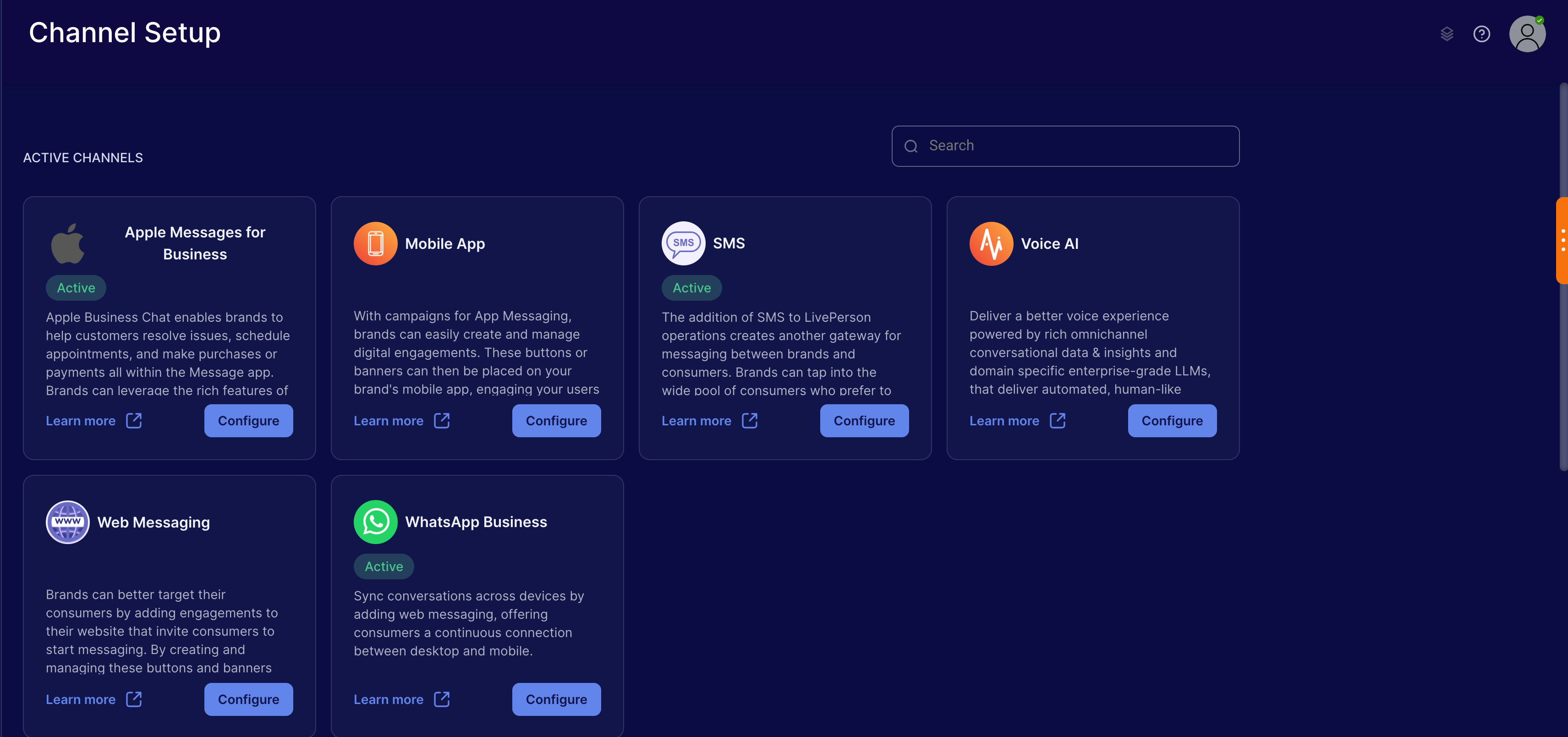Click the Mobile App card title
Image resolution: width=1568 pixels, height=737 pixels.
click(445, 244)
